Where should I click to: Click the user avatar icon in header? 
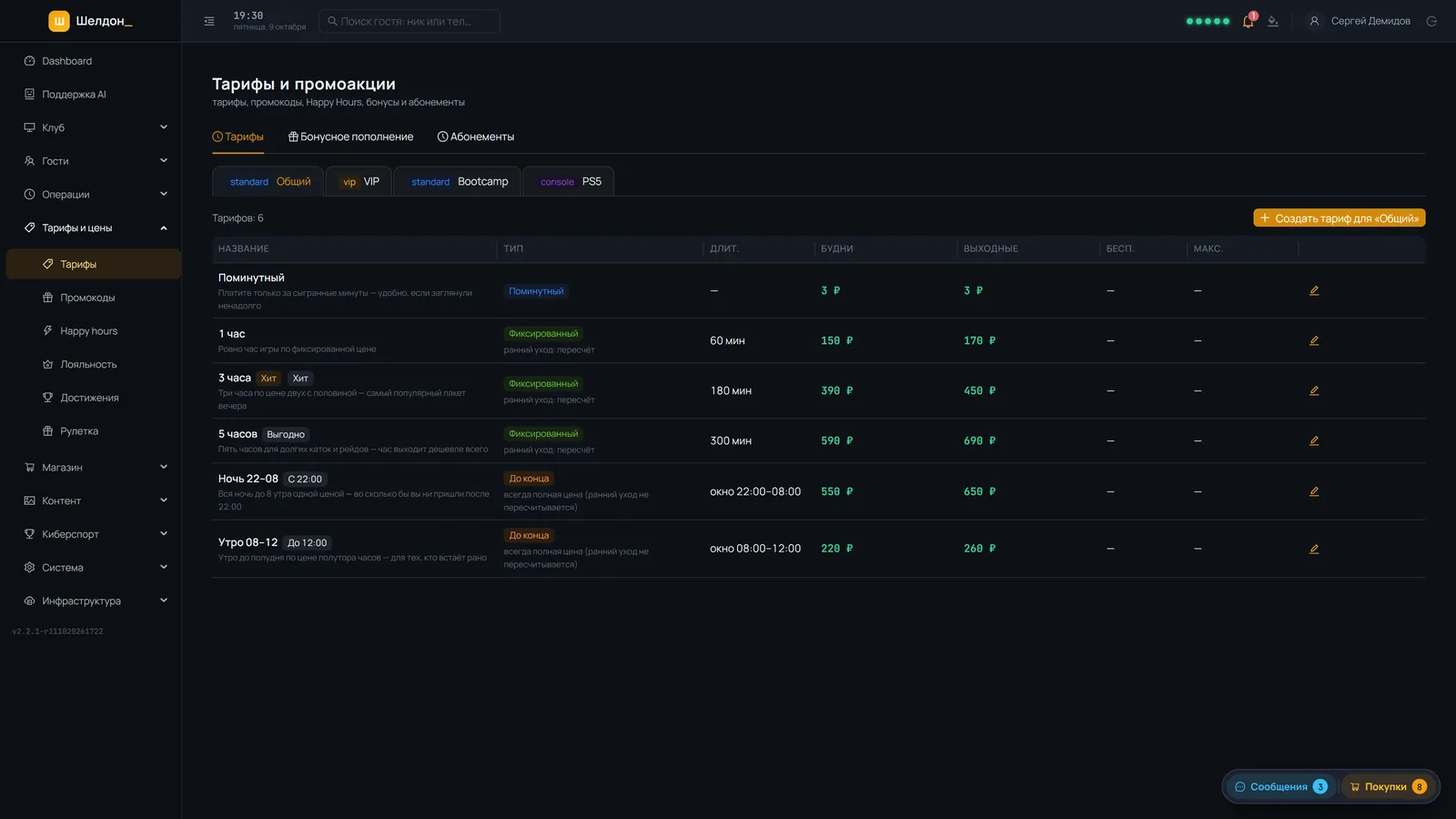[x=1314, y=21]
